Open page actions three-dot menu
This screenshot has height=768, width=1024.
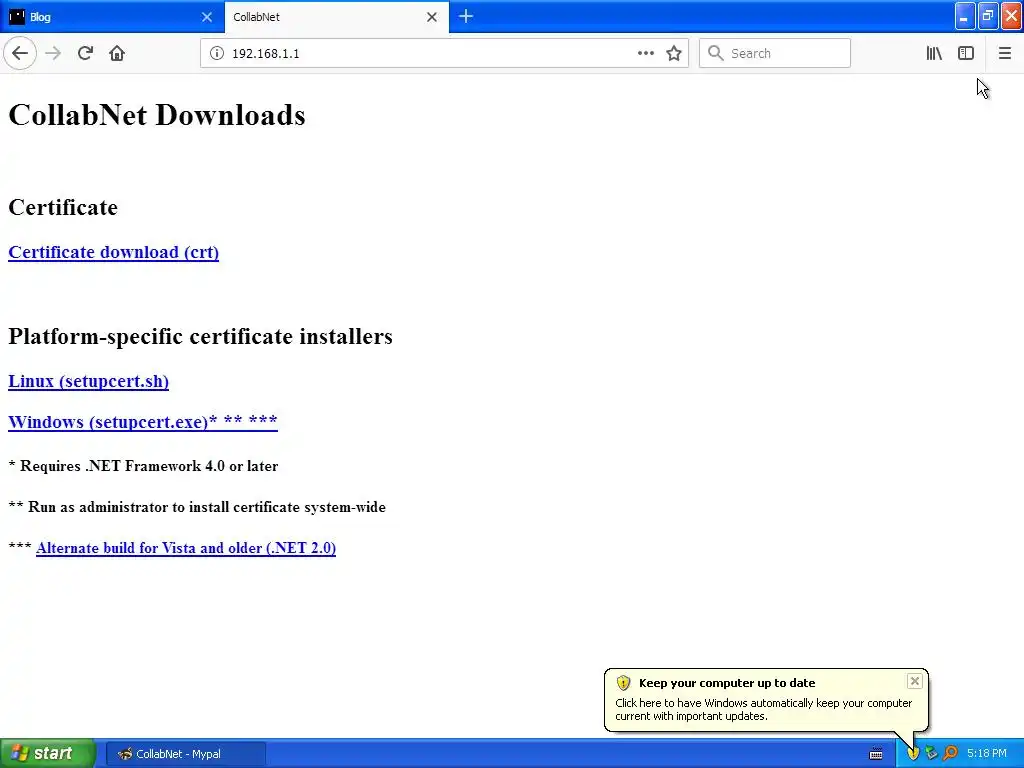click(645, 54)
